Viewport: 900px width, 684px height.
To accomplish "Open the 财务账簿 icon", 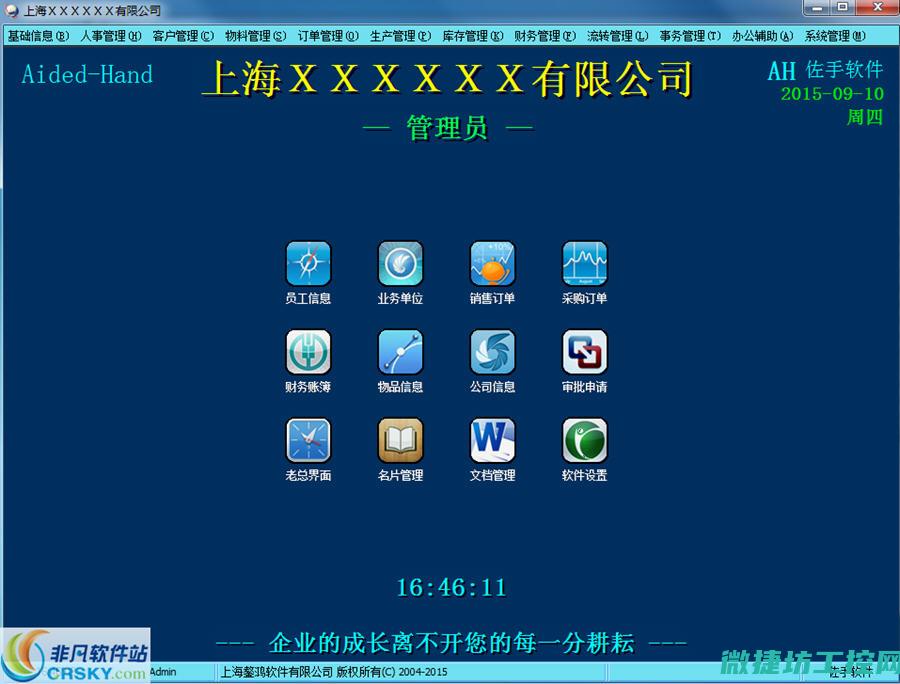I will [308, 352].
